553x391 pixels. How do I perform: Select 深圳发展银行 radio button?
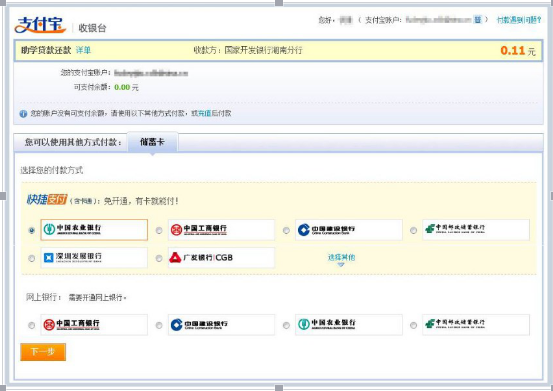(x=32, y=258)
